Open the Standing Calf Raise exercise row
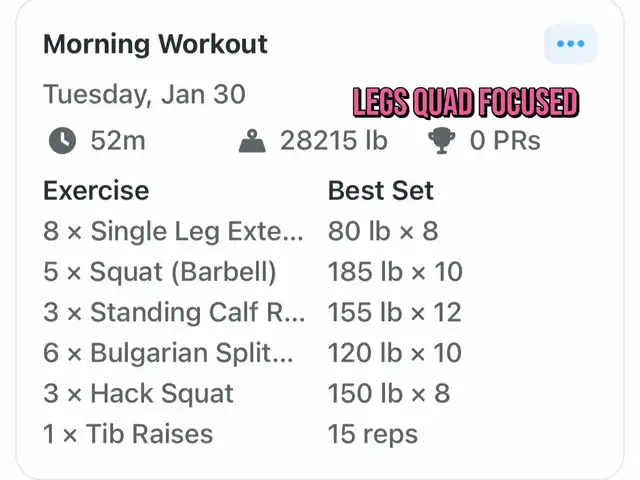Screen dimensions: 640x480 pos(252,312)
